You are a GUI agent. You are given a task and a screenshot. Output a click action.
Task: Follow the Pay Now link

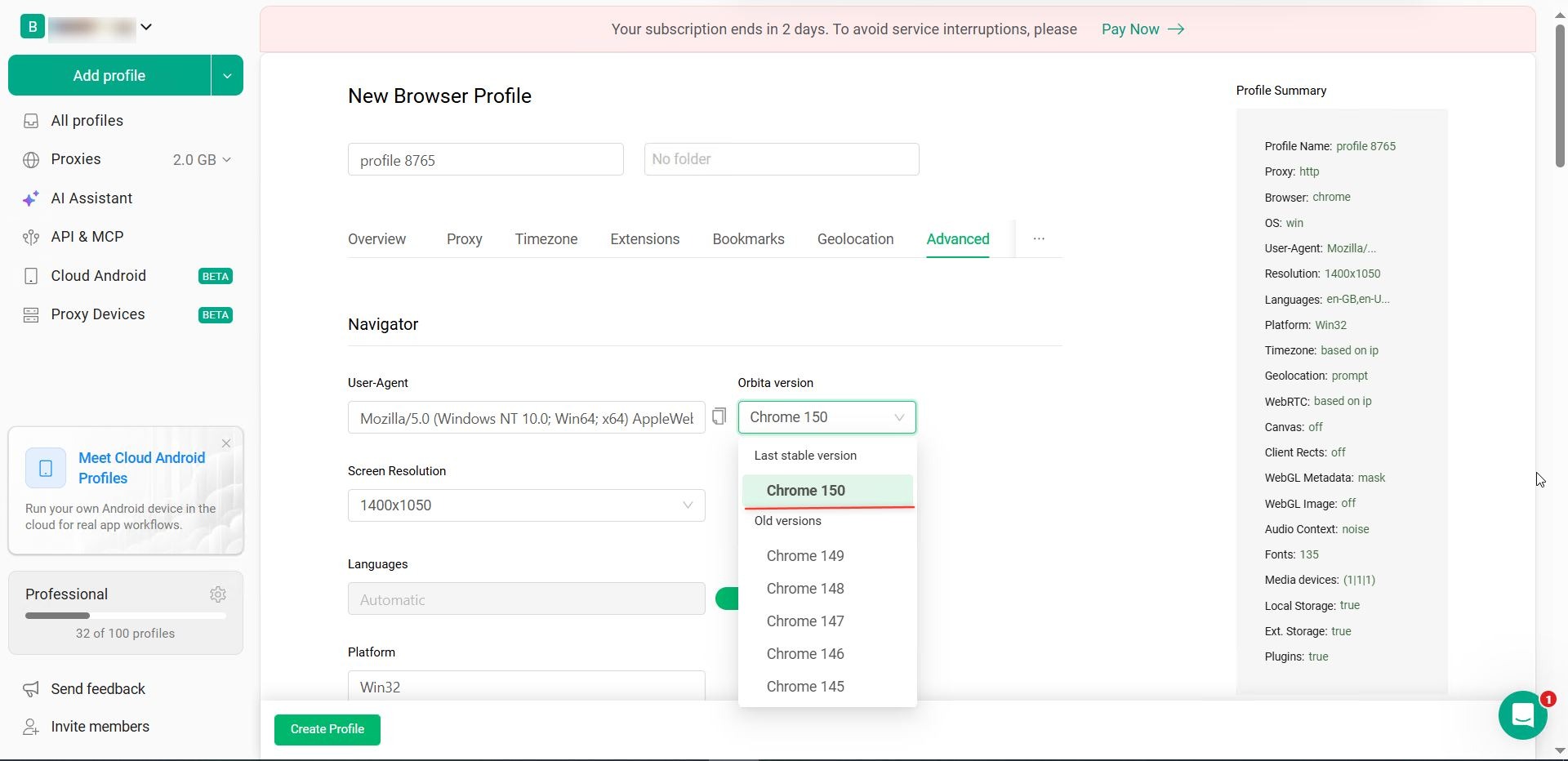tap(1143, 29)
